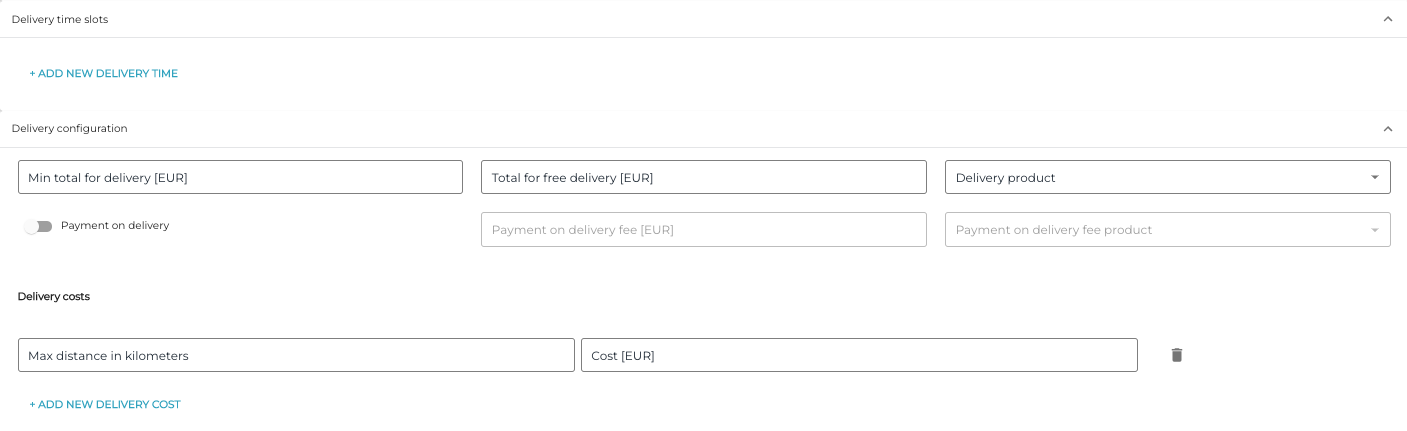The height and width of the screenshot is (431, 1407).
Task: Click the Delivery configuration section title
Action: [70, 129]
